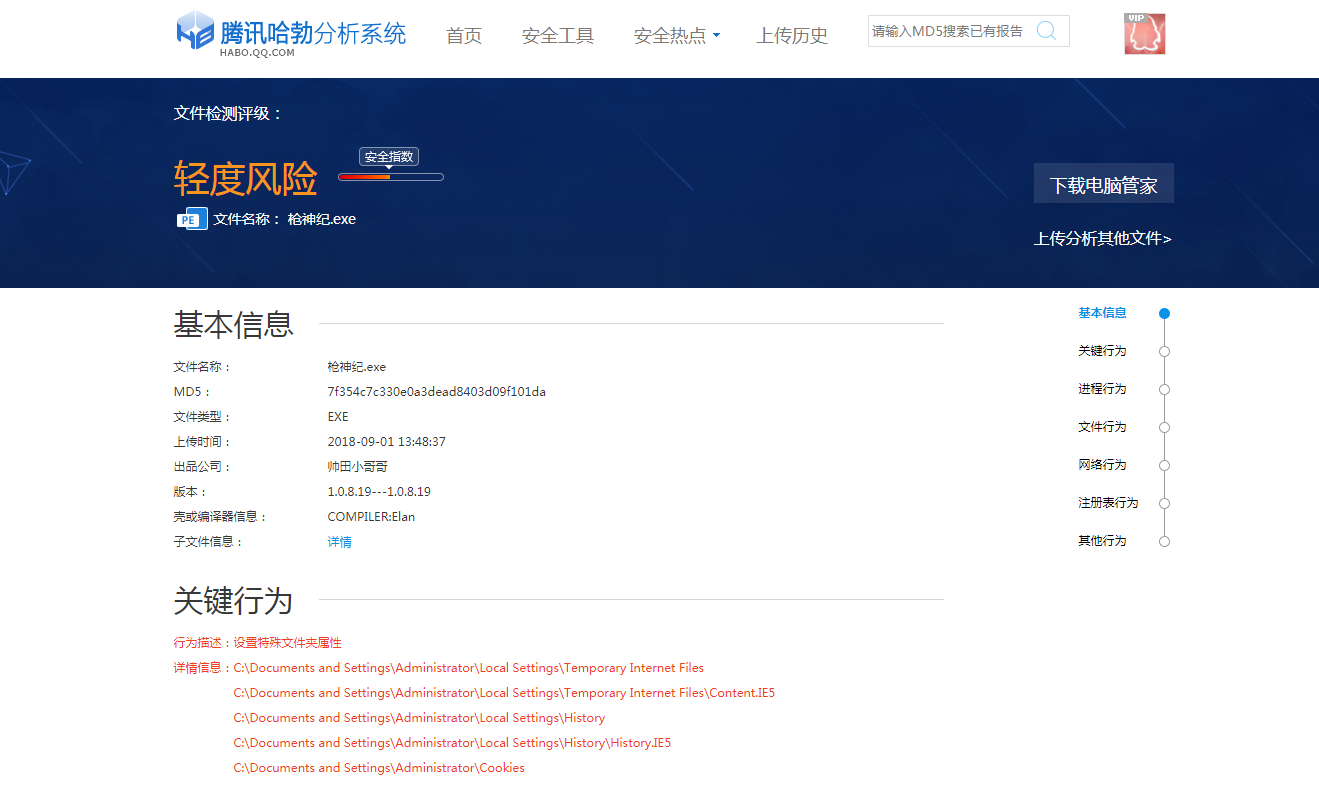Image resolution: width=1319 pixels, height=785 pixels.
Task: Click the 文件行为 timeline circle
Action: (1164, 427)
